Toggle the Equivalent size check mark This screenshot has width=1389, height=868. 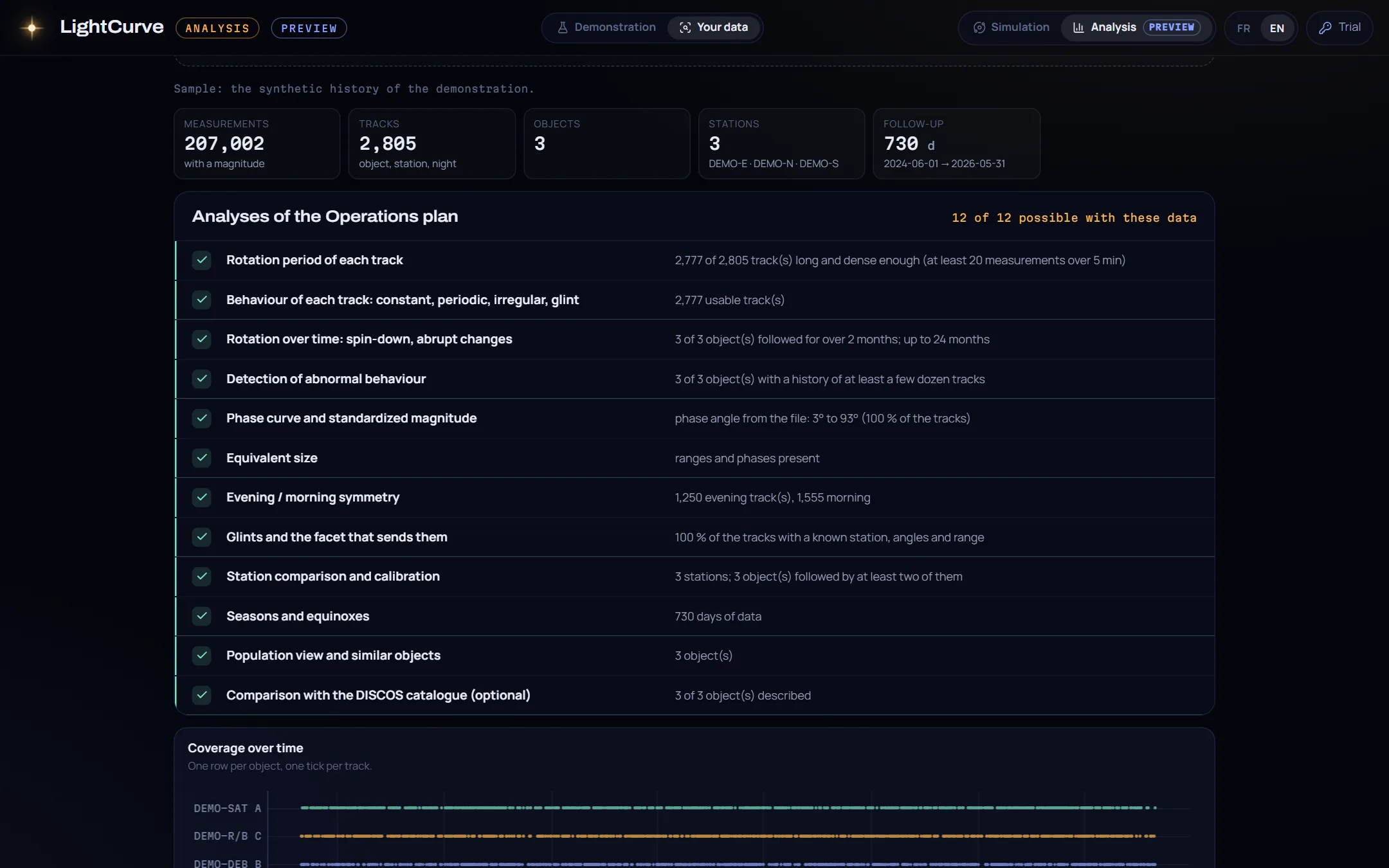coord(202,458)
